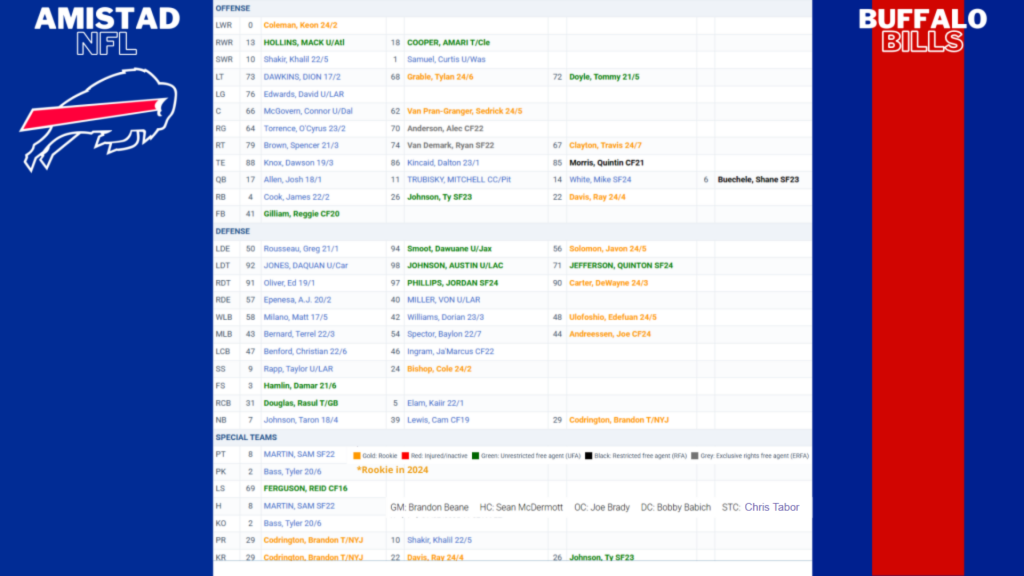This screenshot has height=576, width=1024.
Task: Select the SPECIAL TEAMS section header
Action: tap(244, 437)
